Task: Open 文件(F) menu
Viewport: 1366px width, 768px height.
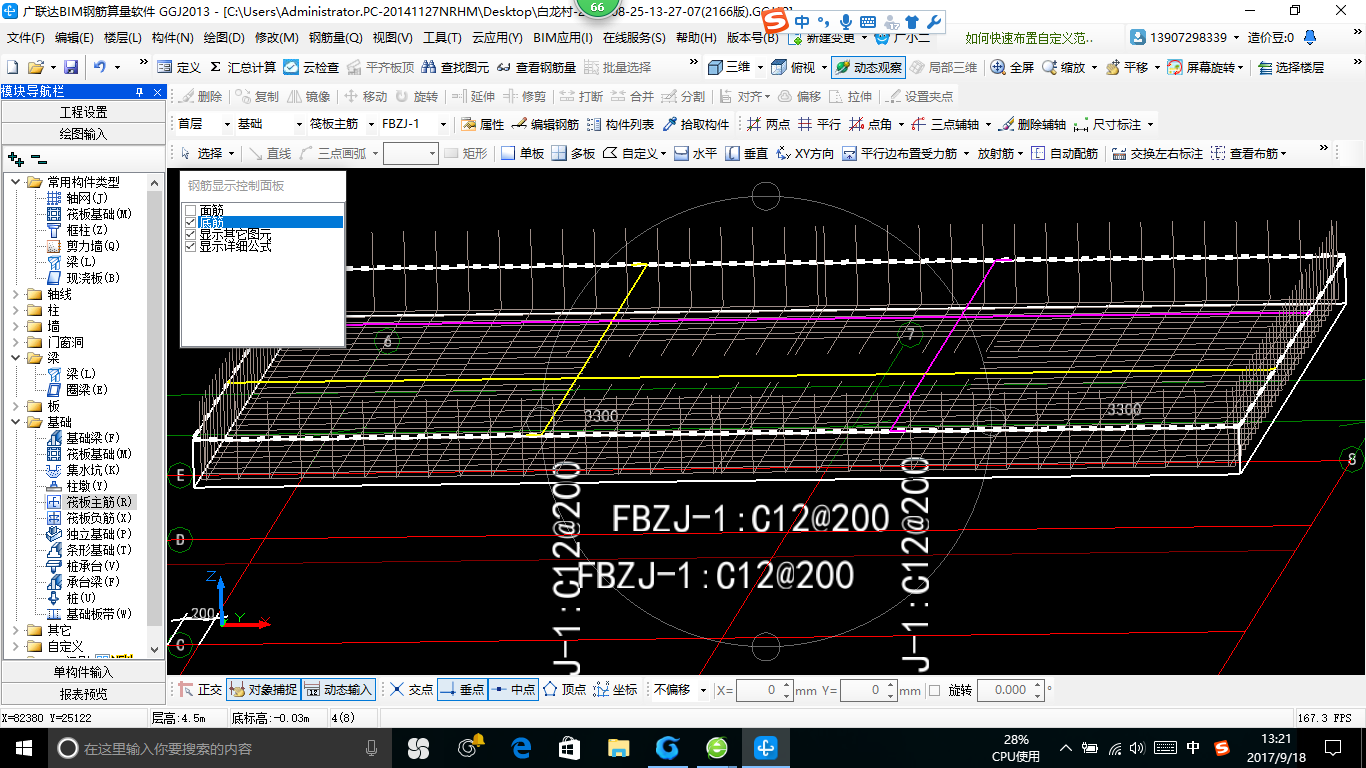Action: coord(26,38)
